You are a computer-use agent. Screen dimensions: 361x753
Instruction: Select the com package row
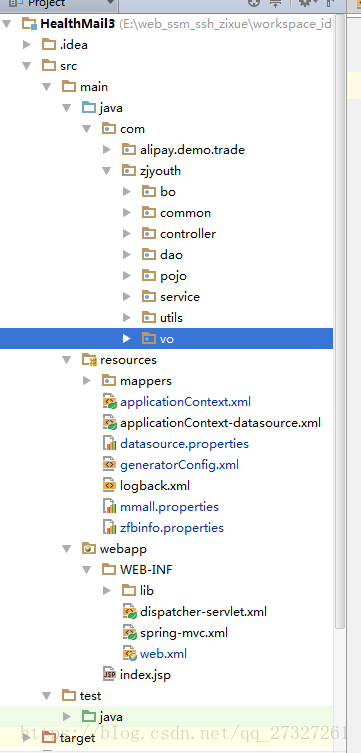coord(166,129)
